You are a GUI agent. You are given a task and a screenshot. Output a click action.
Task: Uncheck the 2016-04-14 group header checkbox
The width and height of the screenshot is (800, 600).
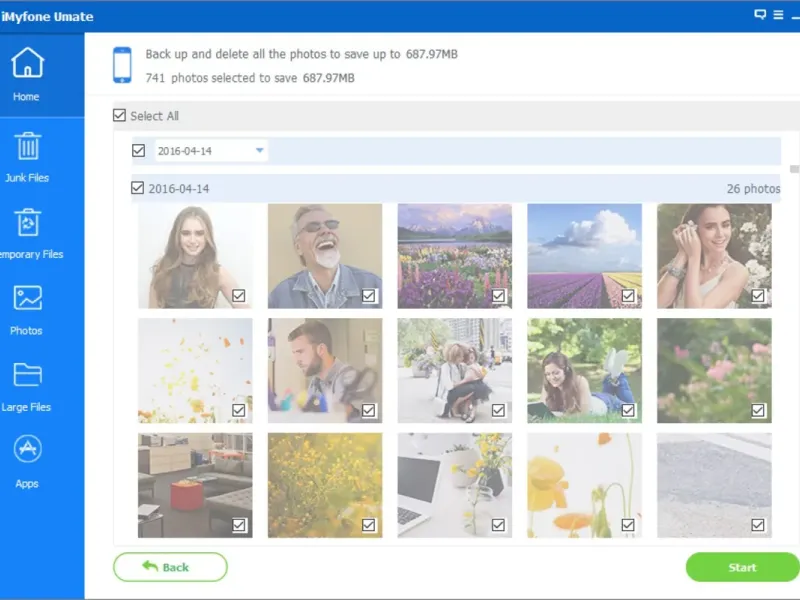point(137,188)
